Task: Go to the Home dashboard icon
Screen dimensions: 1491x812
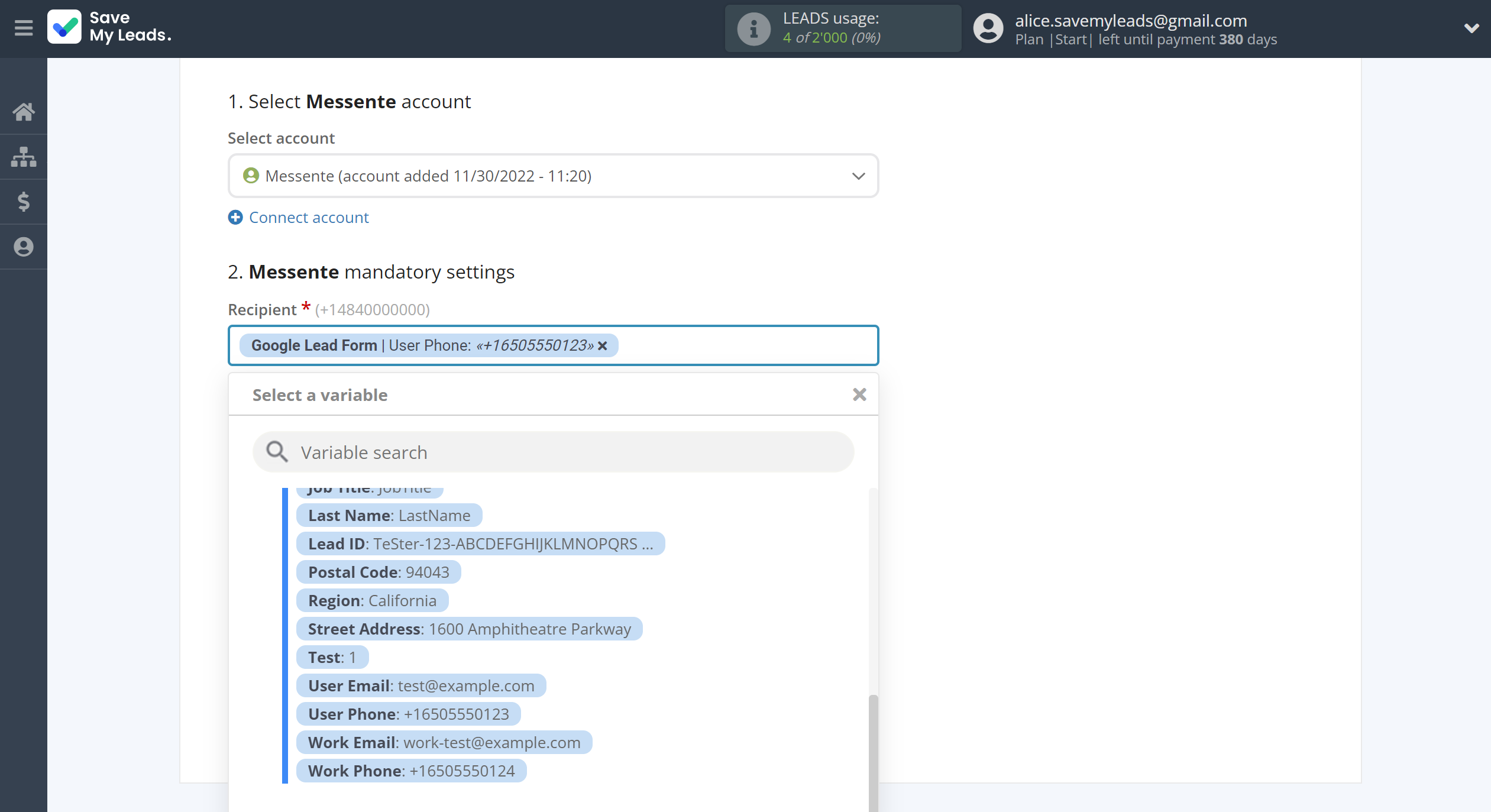Action: point(24,112)
